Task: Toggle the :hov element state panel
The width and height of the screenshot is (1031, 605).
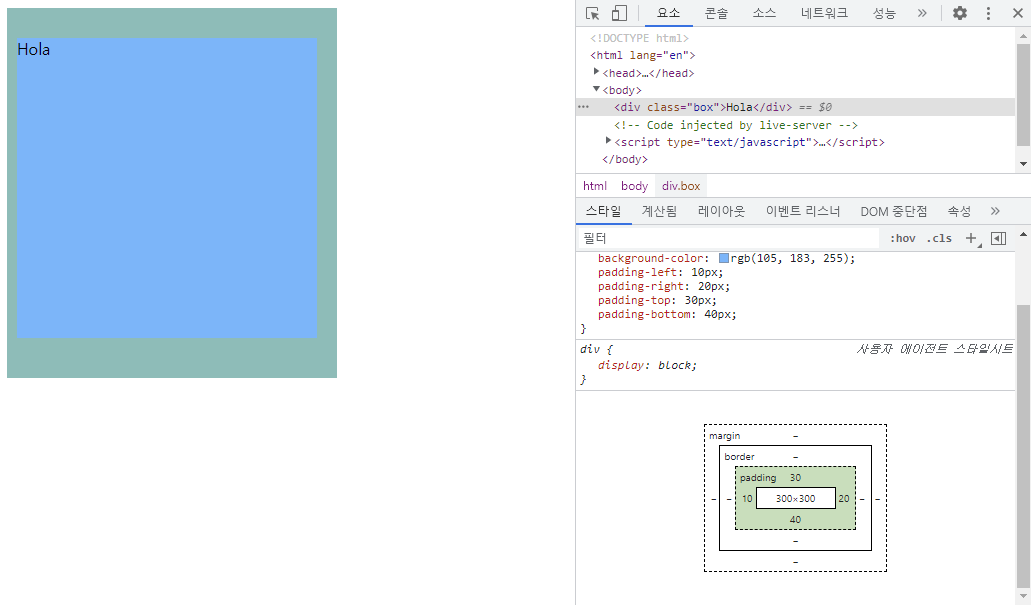Action: (903, 238)
